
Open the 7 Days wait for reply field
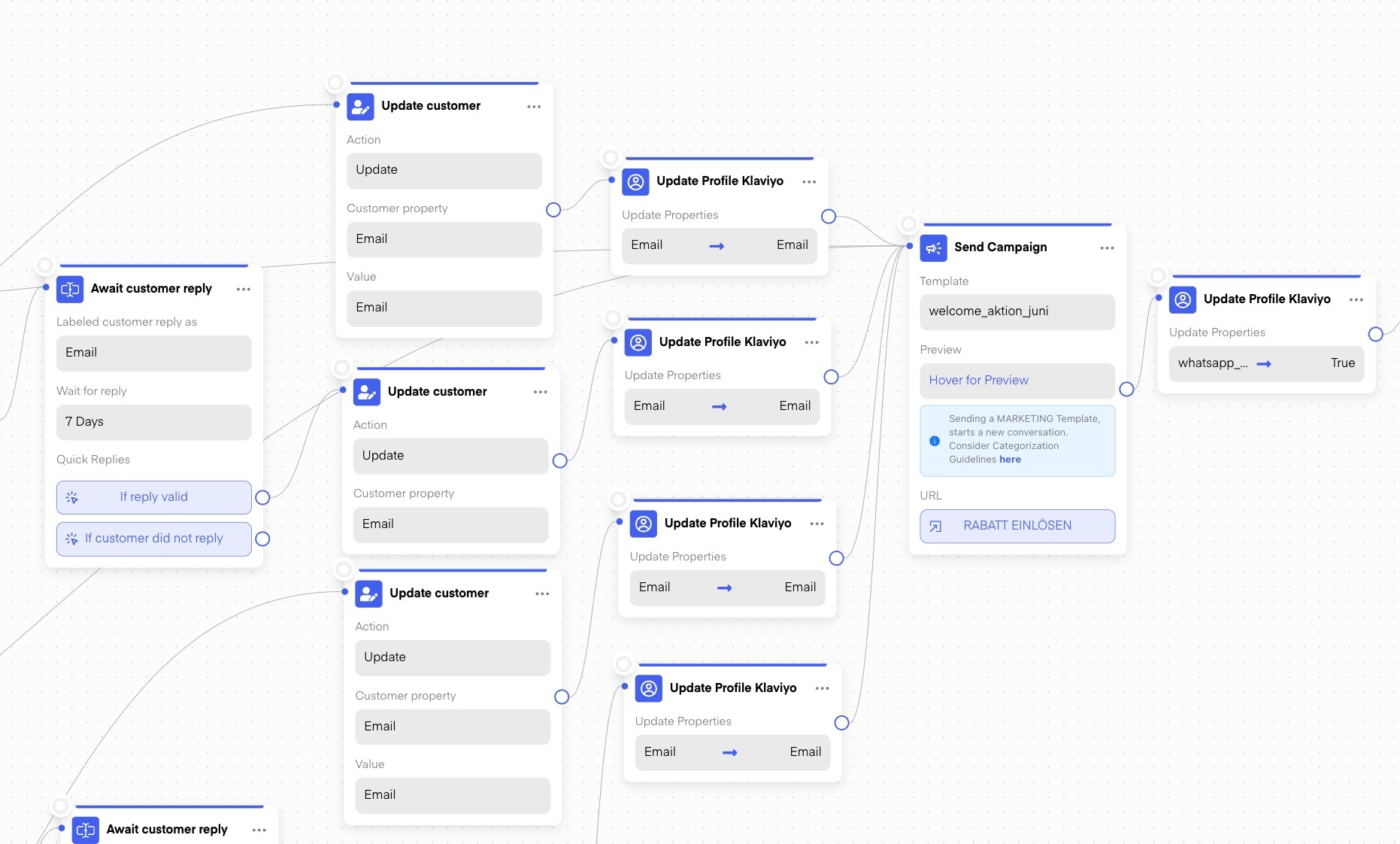click(154, 422)
